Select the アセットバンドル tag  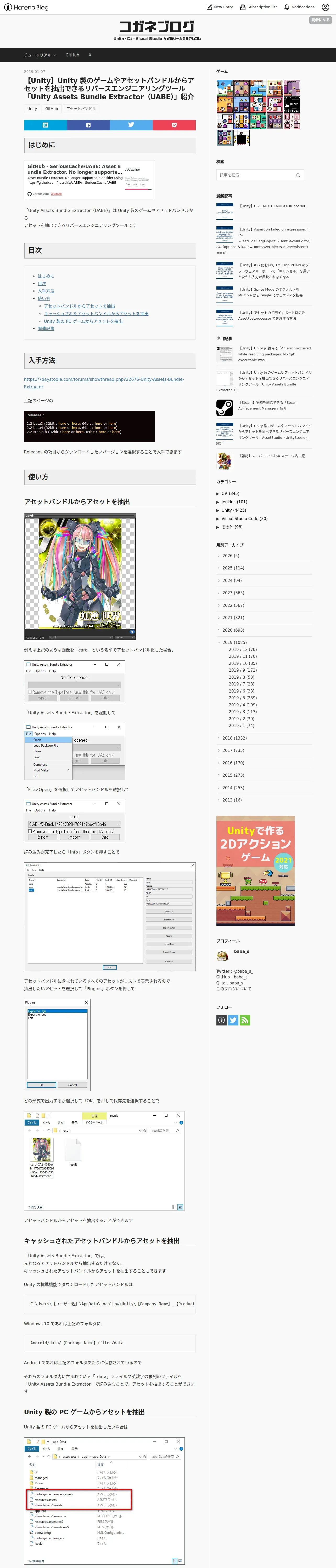(x=81, y=109)
